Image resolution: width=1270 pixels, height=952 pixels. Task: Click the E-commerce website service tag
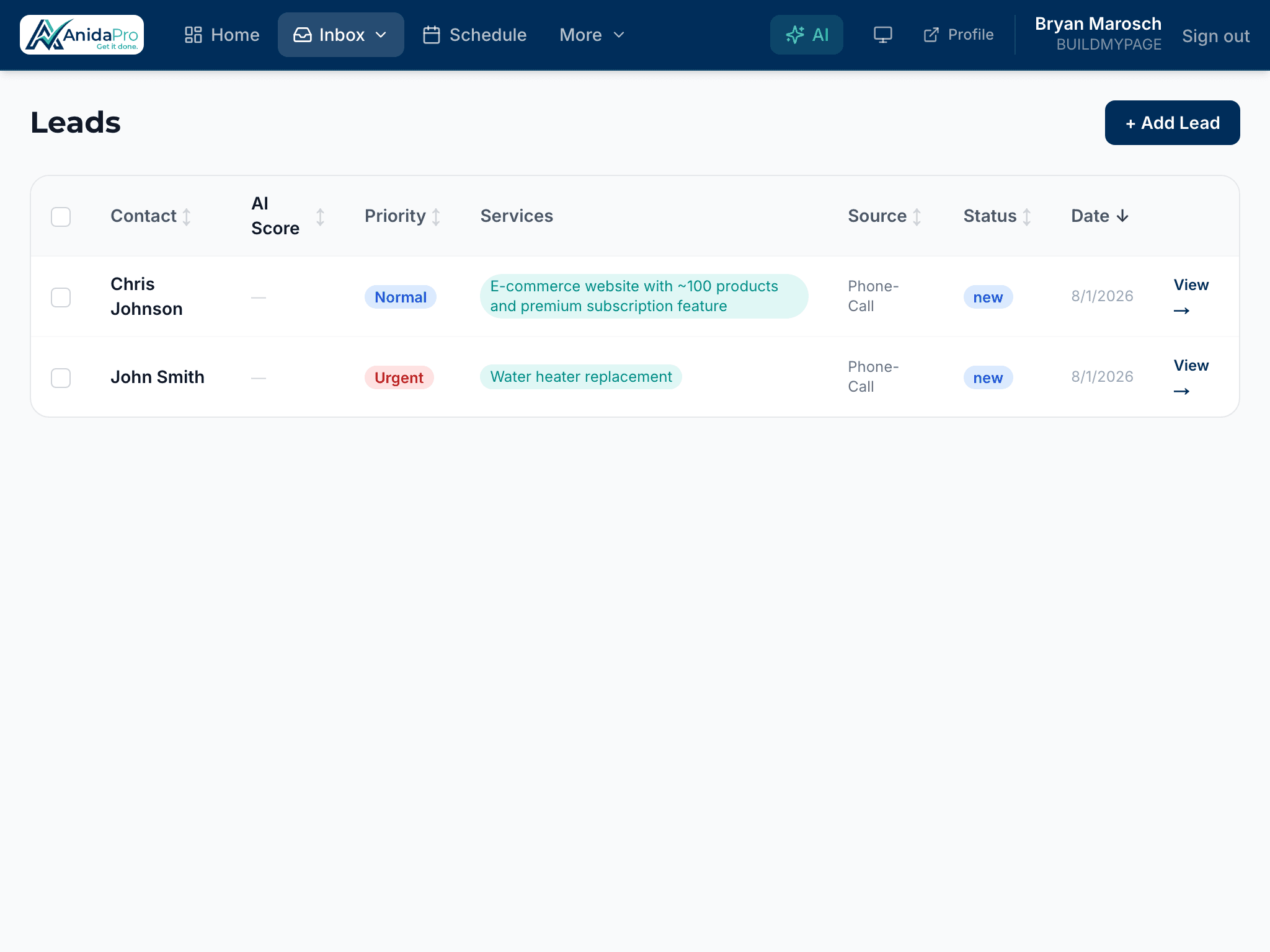(x=644, y=296)
